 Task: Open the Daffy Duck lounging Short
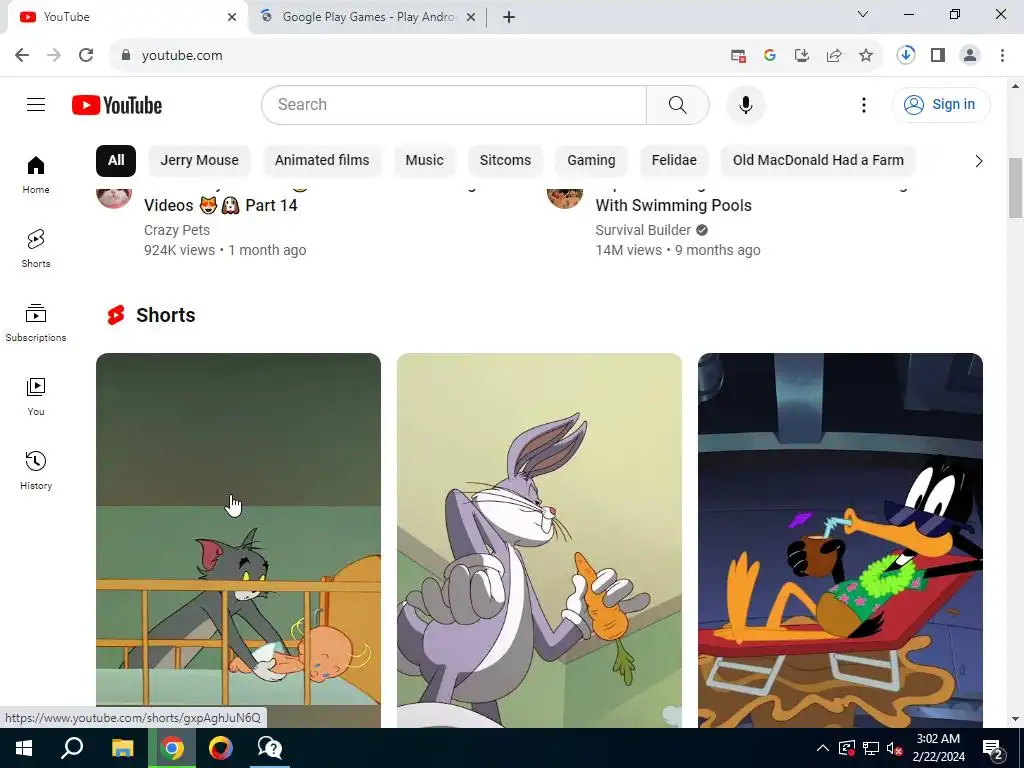coord(840,540)
